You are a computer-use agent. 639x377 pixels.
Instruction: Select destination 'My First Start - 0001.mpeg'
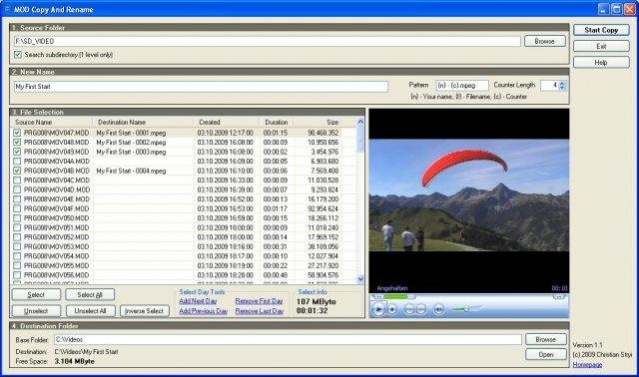pyautogui.click(x=131, y=133)
